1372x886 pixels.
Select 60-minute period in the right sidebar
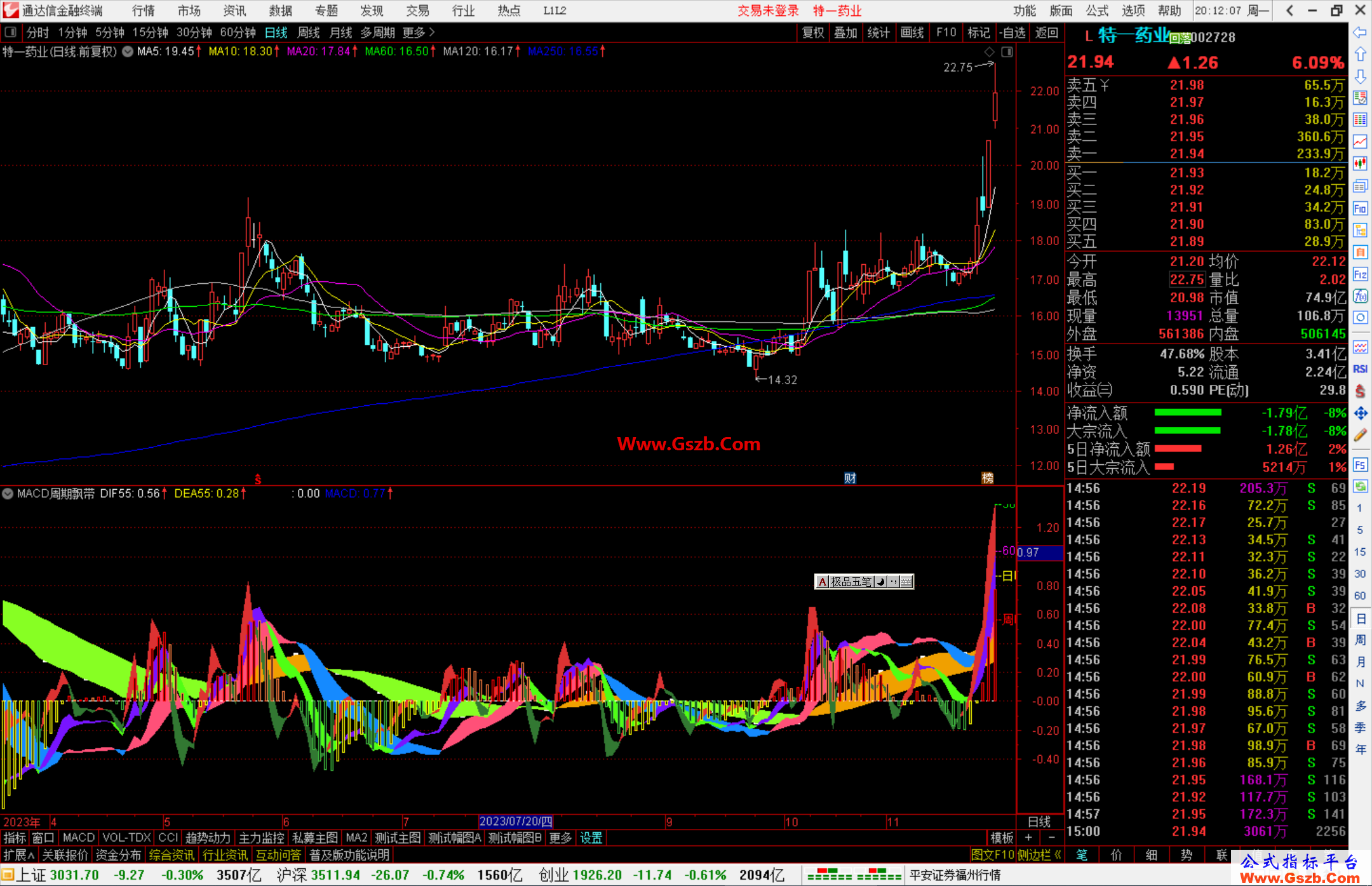click(1360, 596)
